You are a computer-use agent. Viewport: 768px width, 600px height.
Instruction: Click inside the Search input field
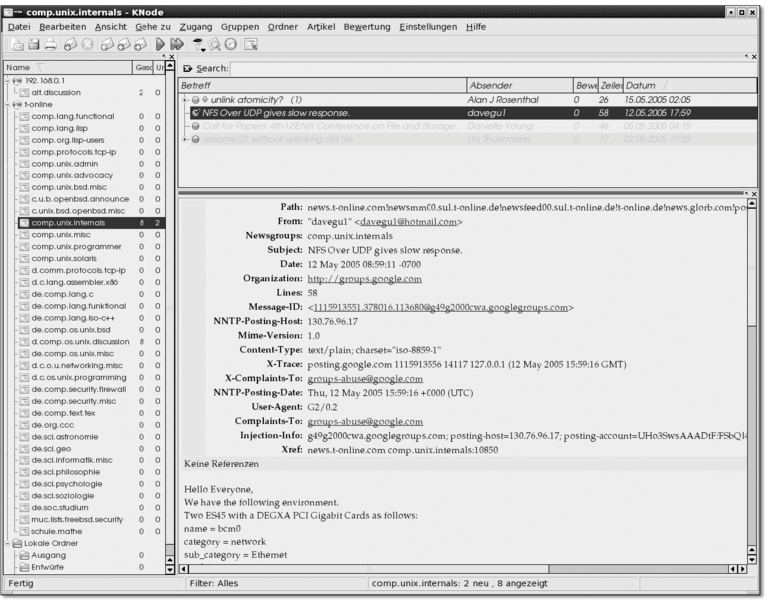click(490, 68)
